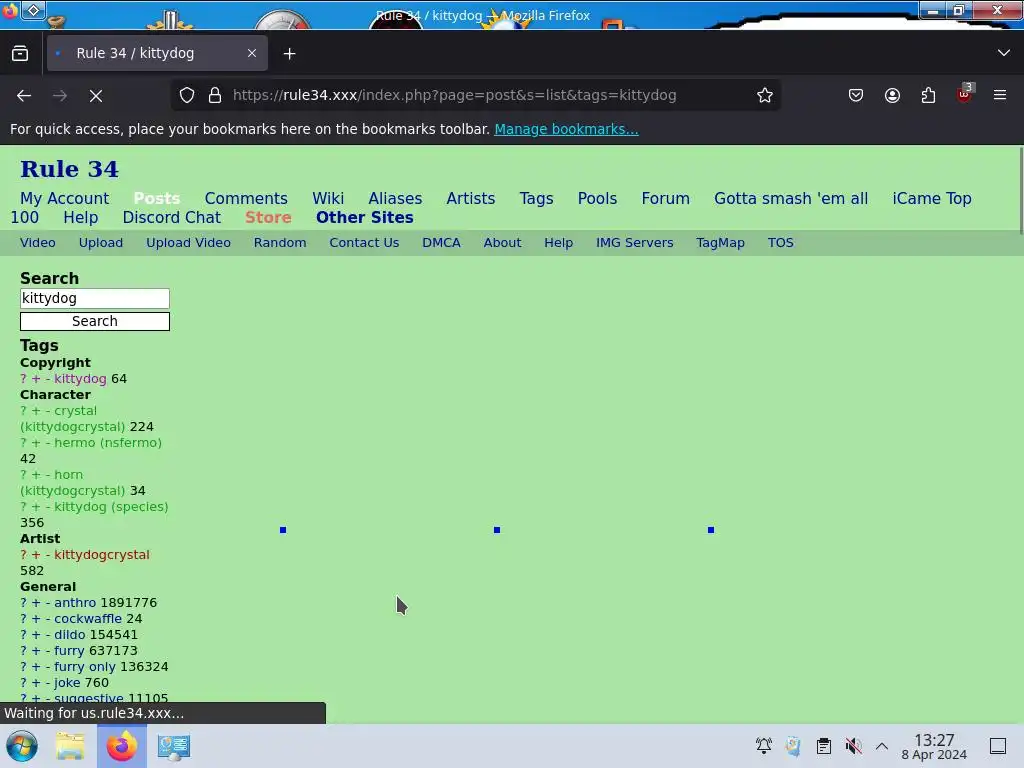Screen dimensions: 1024x768
Task: Open the Firefox View tab list icon
Action: [x=20, y=54]
